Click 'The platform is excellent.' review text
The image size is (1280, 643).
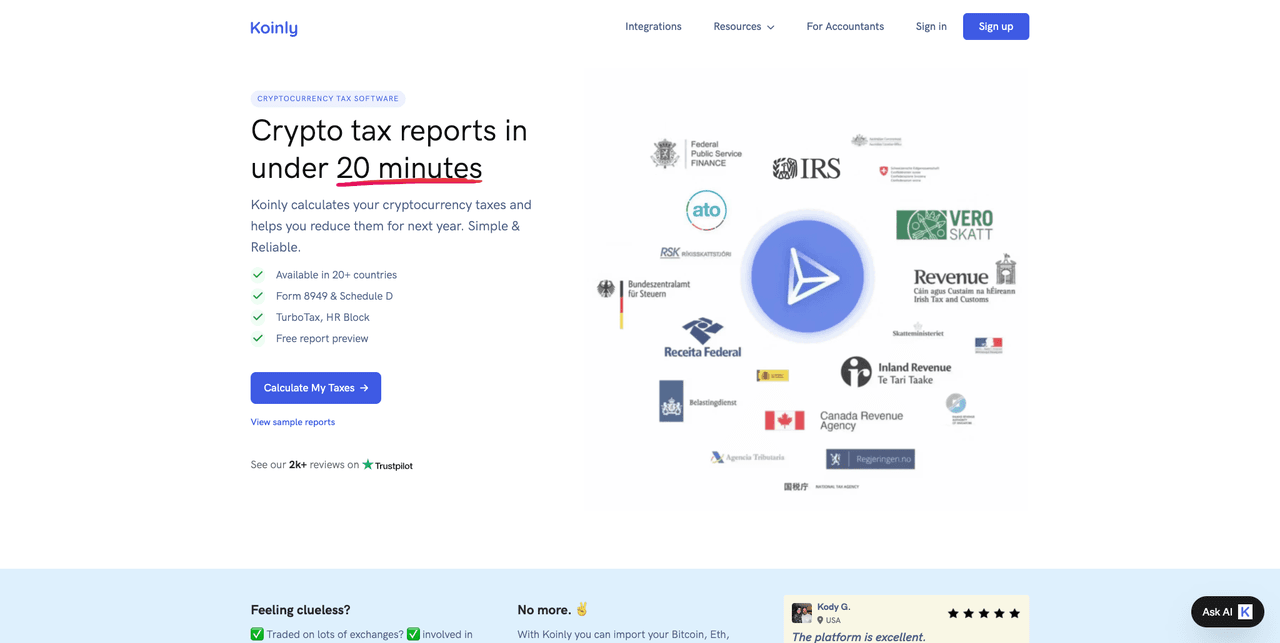click(859, 637)
